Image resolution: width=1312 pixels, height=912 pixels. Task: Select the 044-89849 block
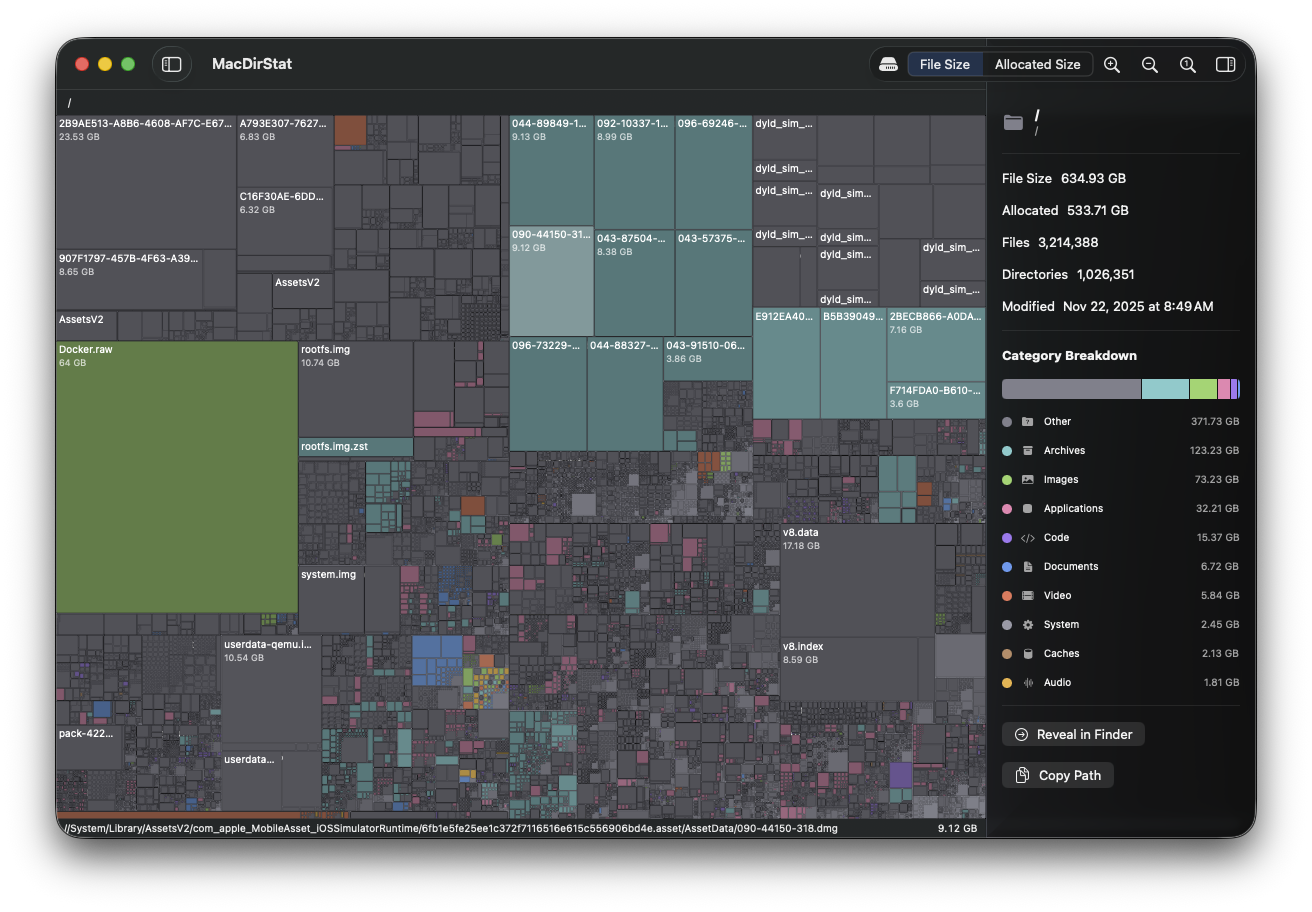click(551, 171)
